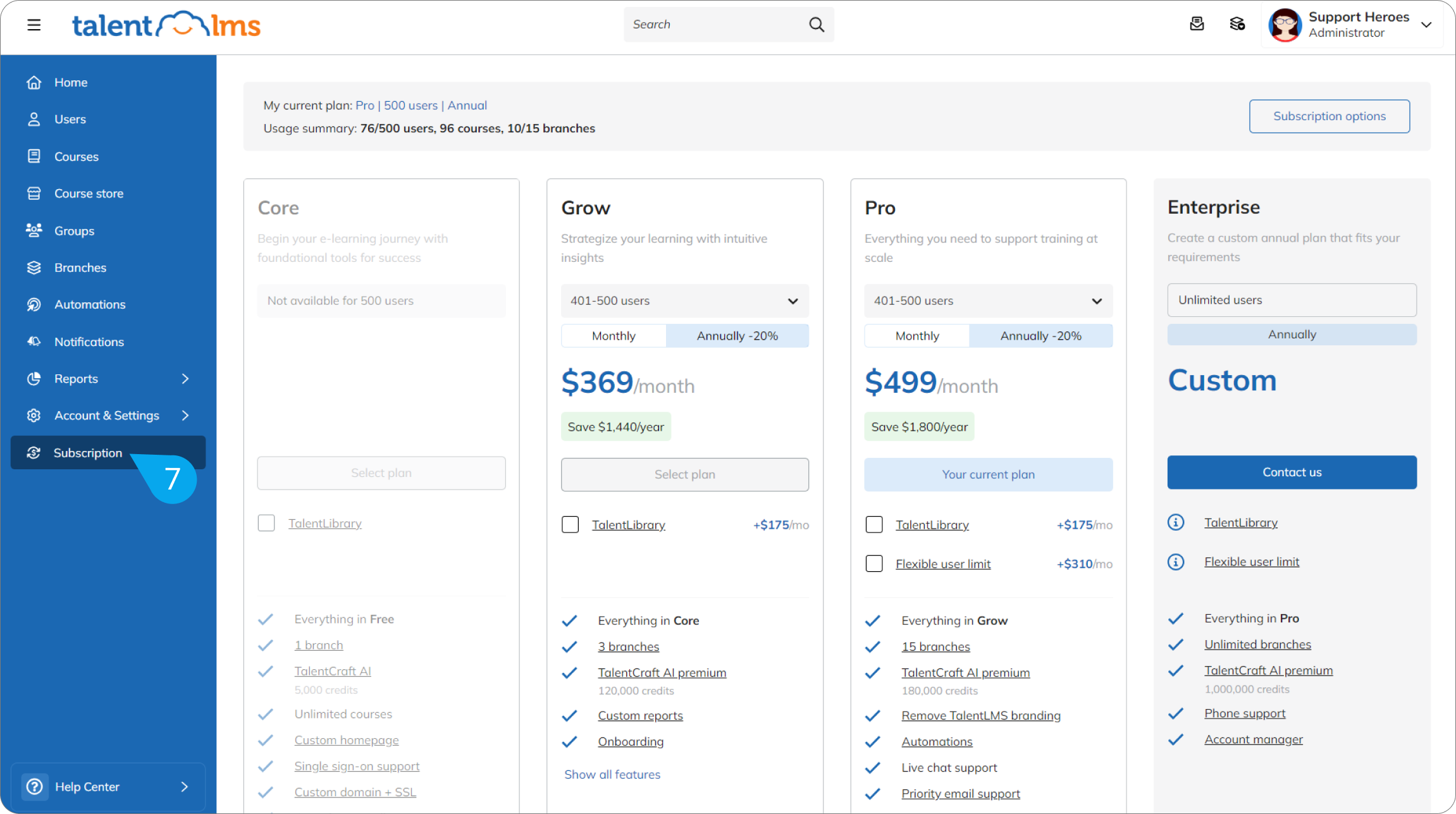1456x814 pixels.
Task: Click the Account & Settings gear icon
Action: tap(34, 416)
